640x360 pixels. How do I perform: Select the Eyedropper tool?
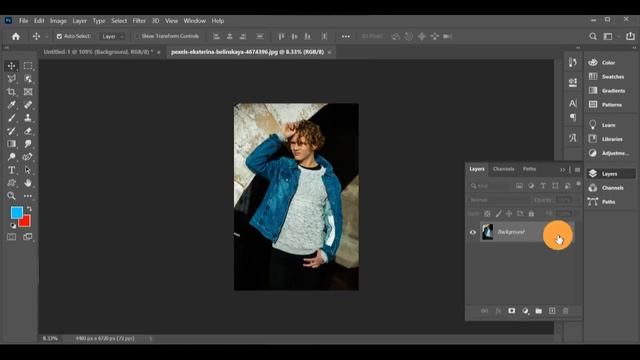(11, 105)
